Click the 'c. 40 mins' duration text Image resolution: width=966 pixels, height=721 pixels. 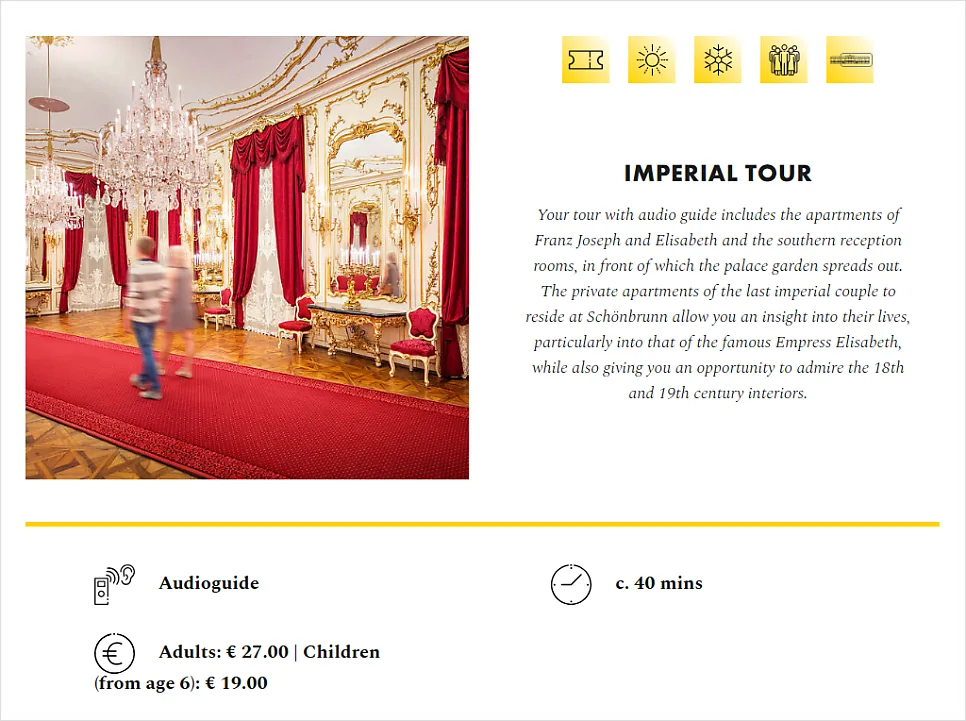658,583
